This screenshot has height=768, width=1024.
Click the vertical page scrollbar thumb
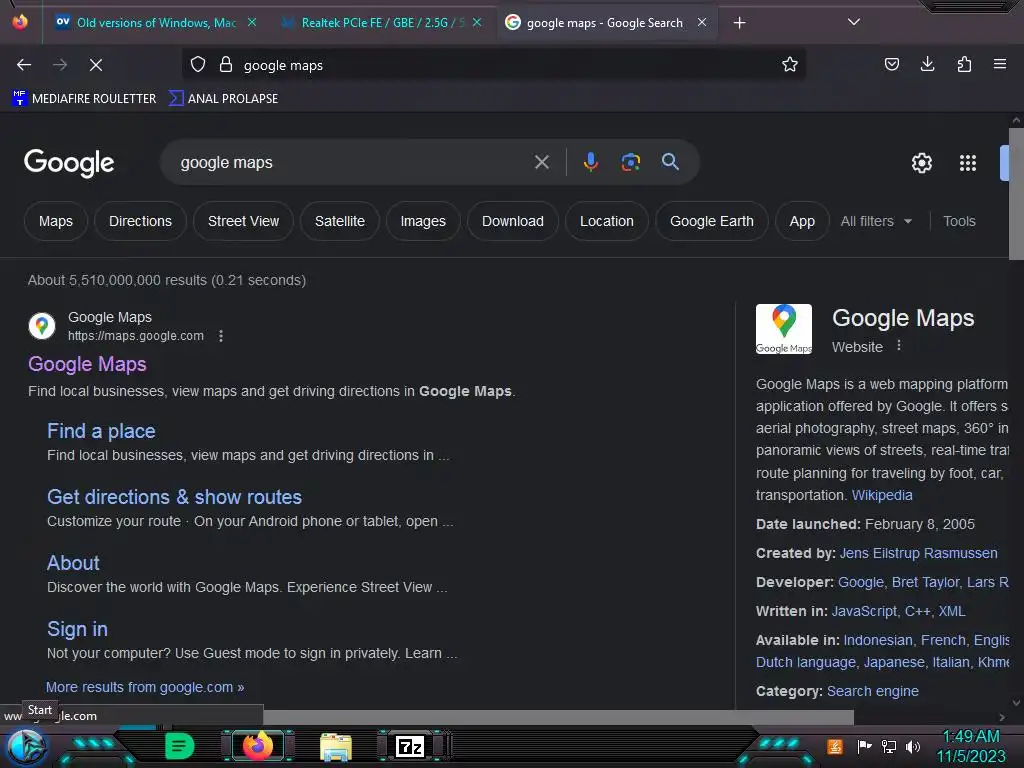(1016, 194)
